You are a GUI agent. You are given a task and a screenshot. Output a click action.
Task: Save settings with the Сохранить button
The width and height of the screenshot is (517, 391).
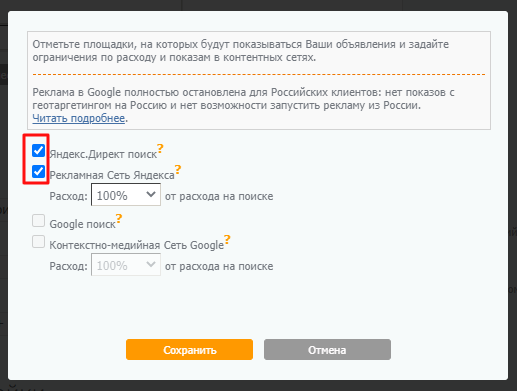(x=189, y=350)
